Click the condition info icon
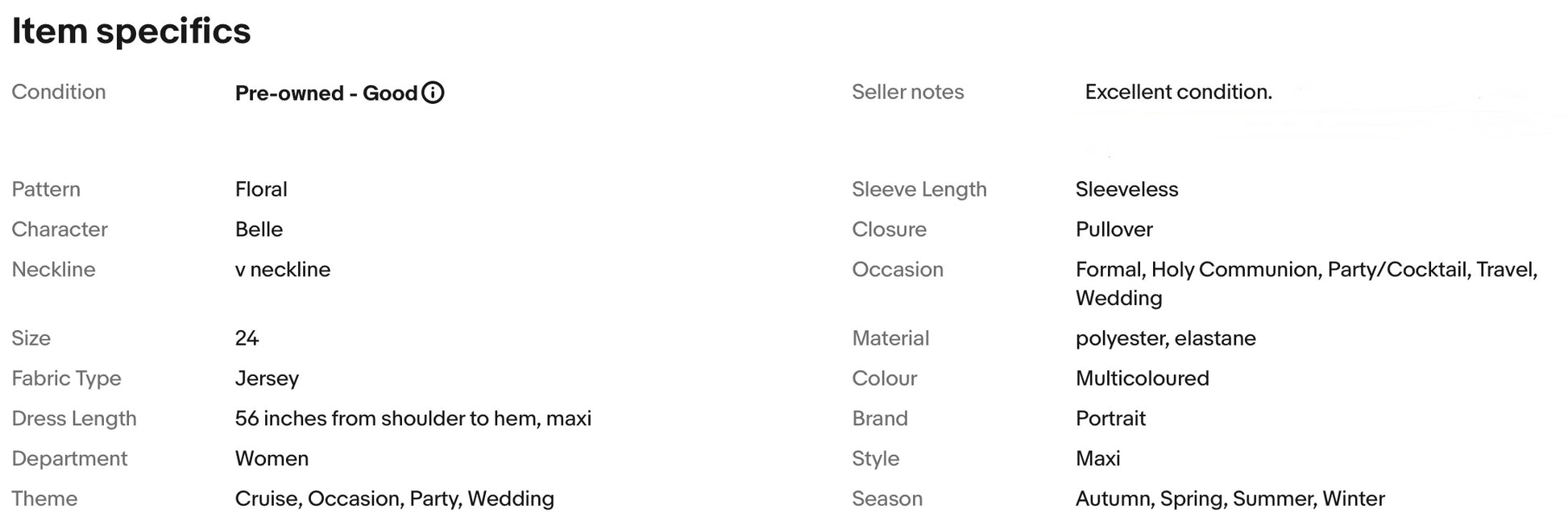 tap(433, 93)
